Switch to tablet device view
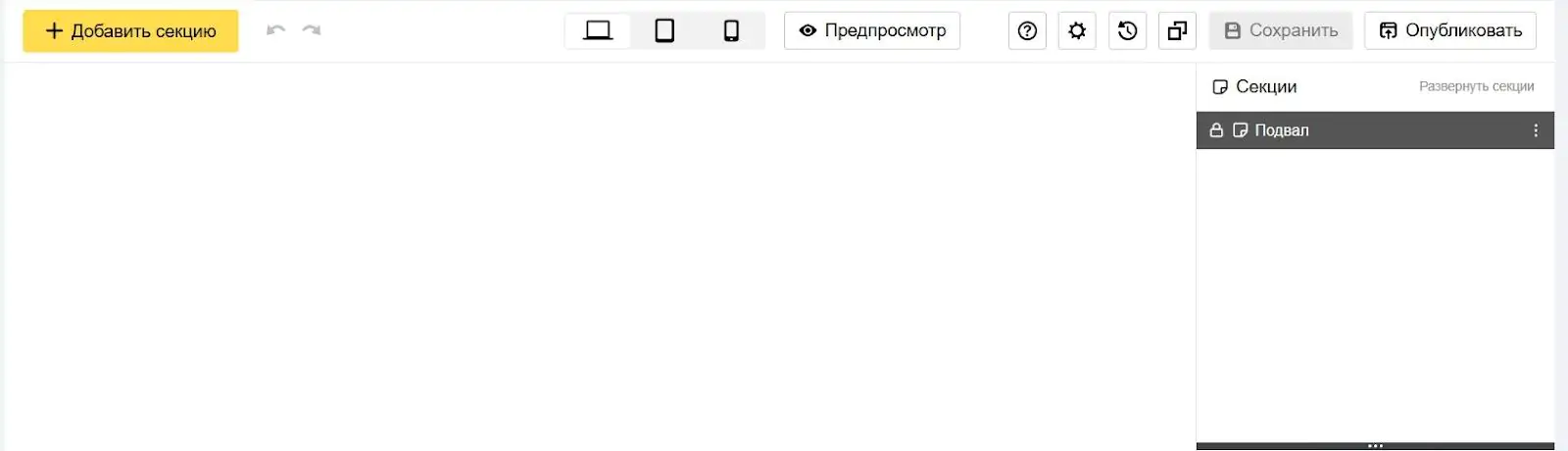Viewport: 1568px width, 451px height. click(x=664, y=30)
